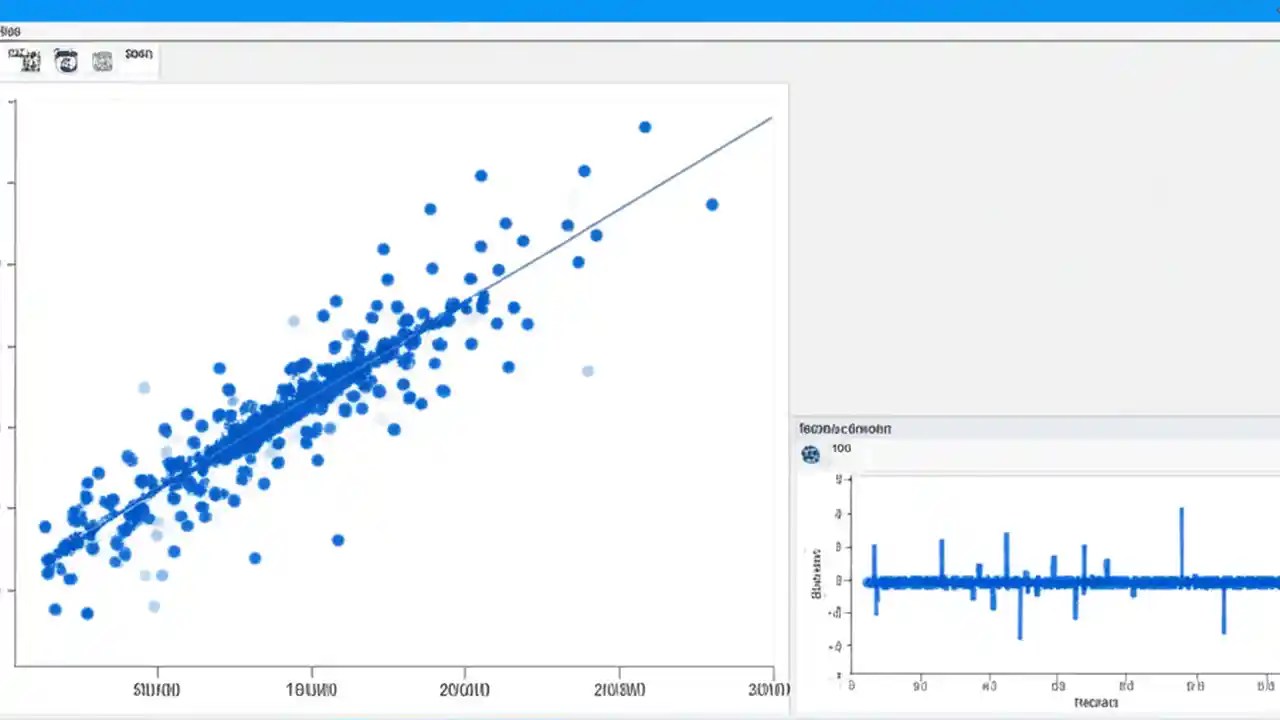The image size is (1280, 720).
Task: Click the globe icon in the residuals panel
Action: pos(810,453)
